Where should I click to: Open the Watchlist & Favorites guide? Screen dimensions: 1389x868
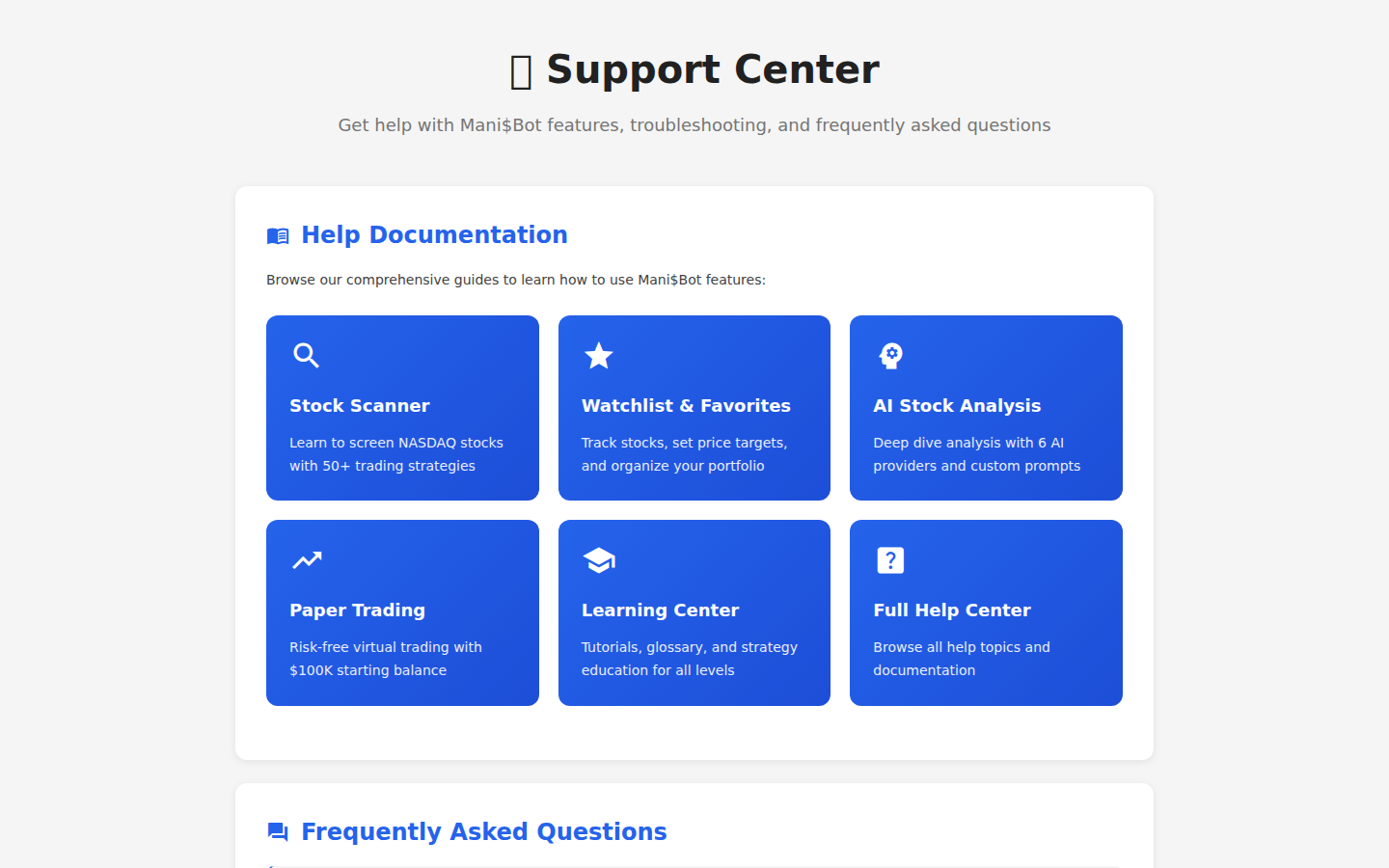pyautogui.click(x=694, y=408)
